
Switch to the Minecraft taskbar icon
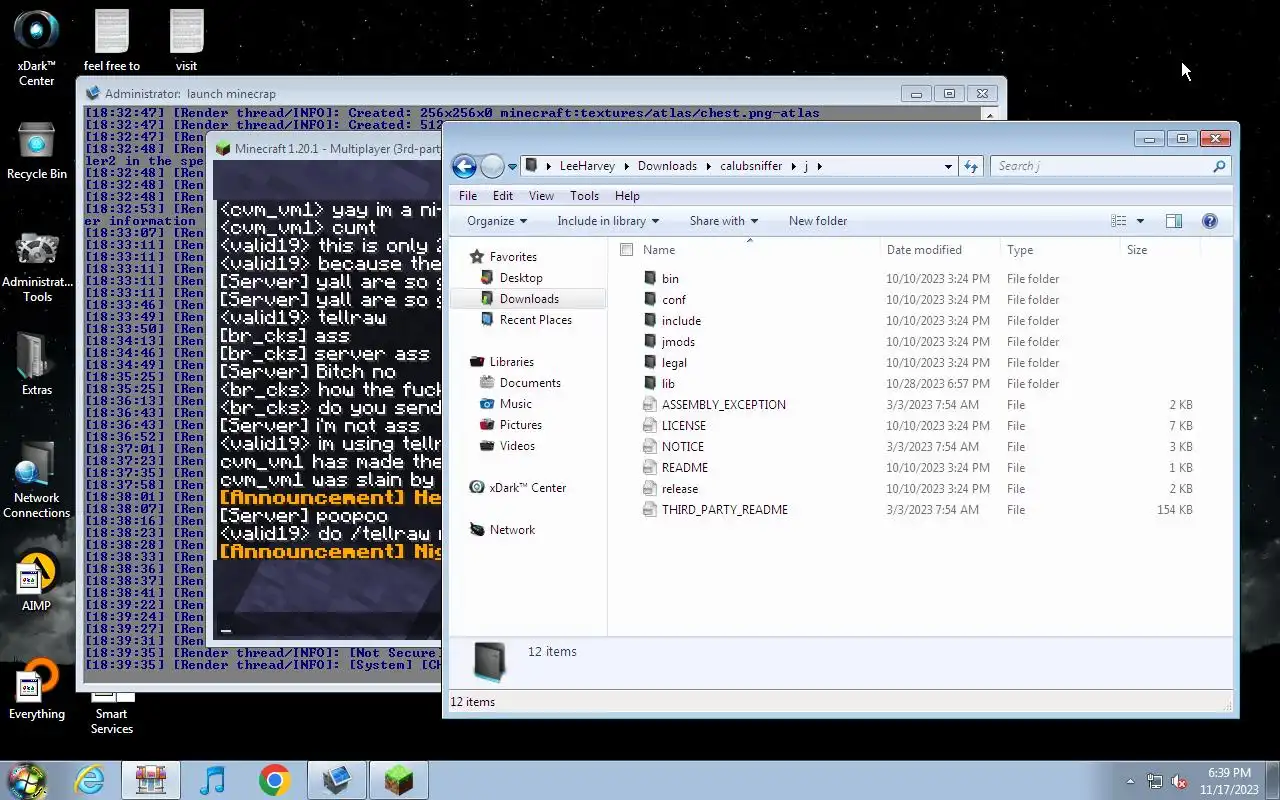pyautogui.click(x=399, y=780)
